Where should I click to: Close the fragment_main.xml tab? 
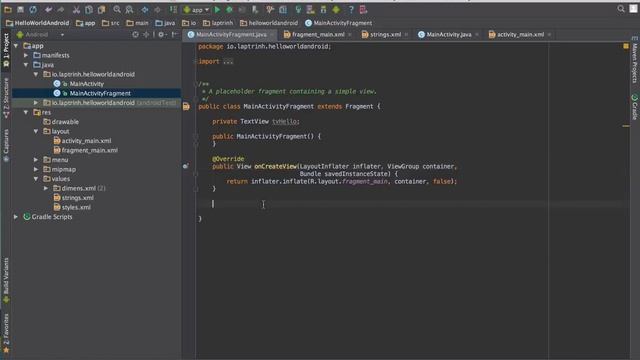point(350,35)
